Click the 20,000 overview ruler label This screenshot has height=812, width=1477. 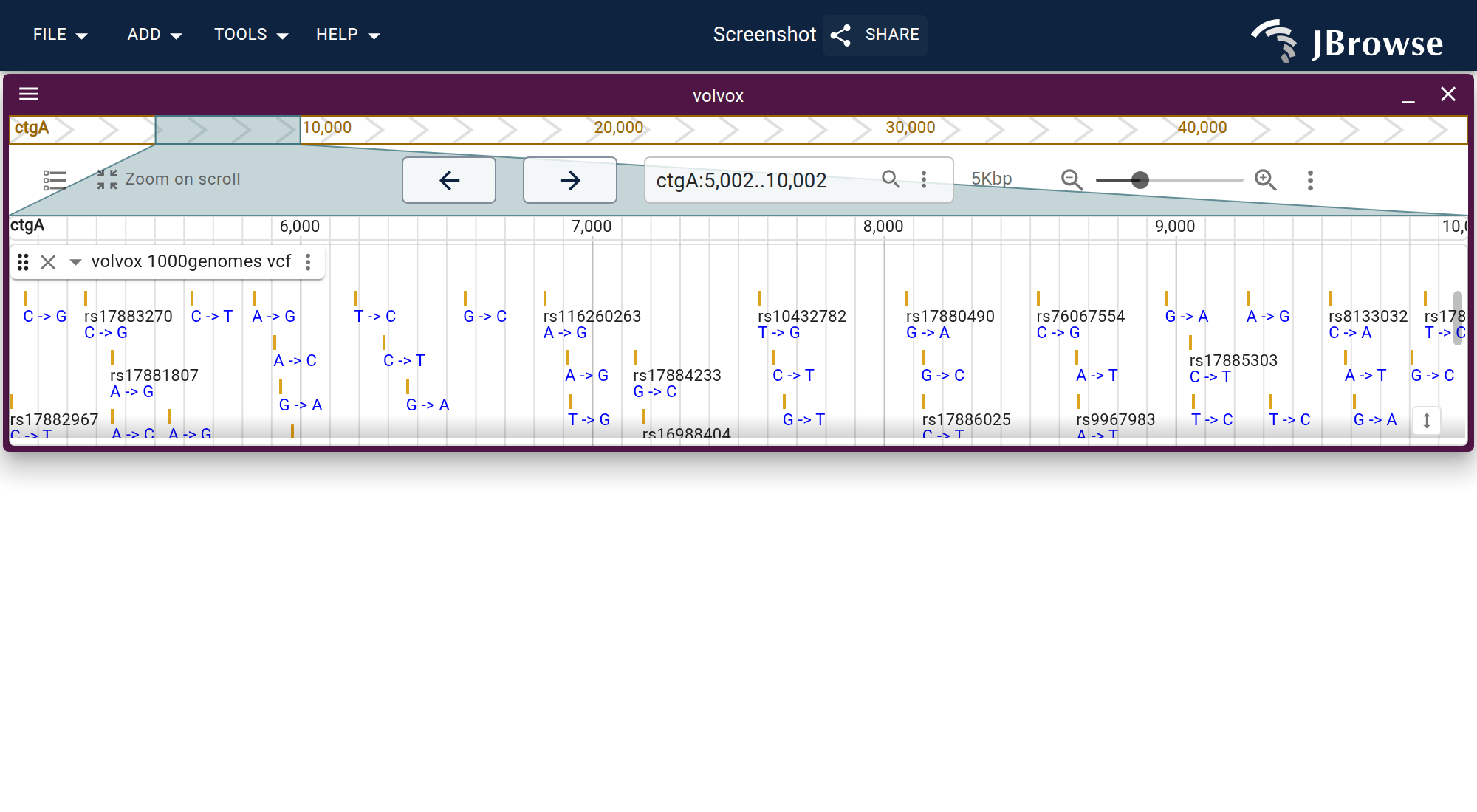619,127
